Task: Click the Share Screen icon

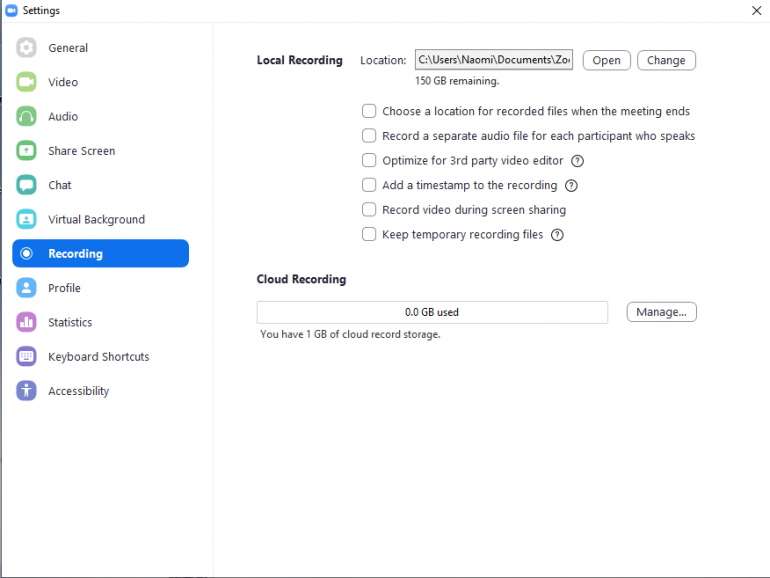Action: [26, 150]
